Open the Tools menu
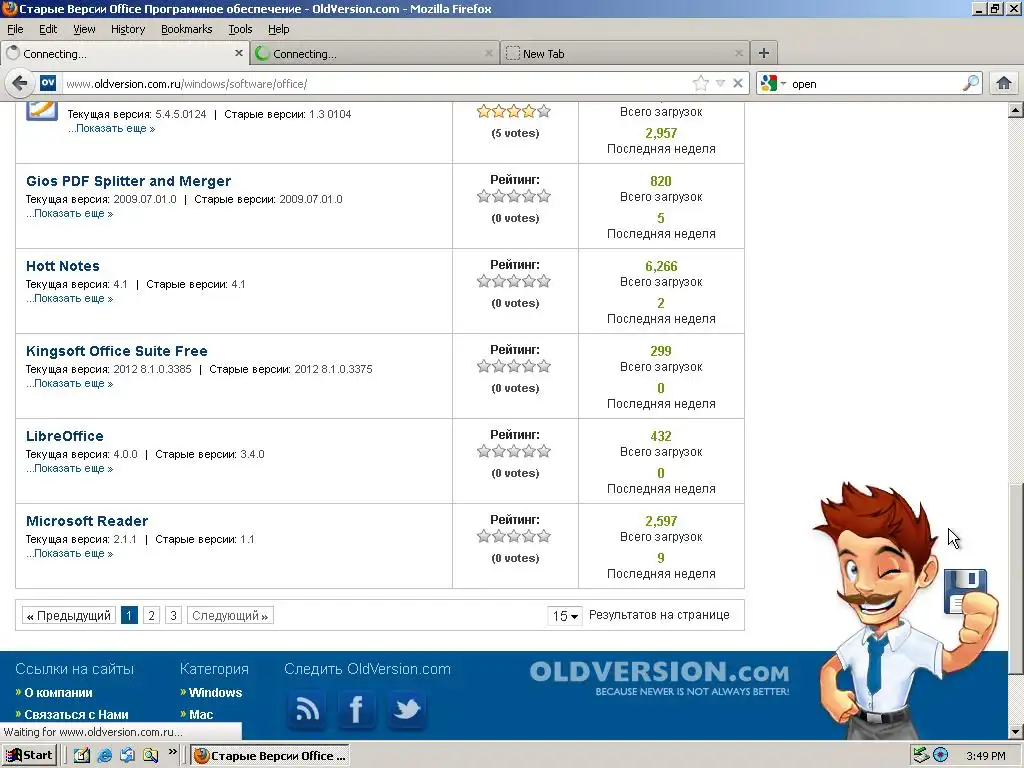Viewport: 1024px width, 768px height. pyautogui.click(x=240, y=29)
